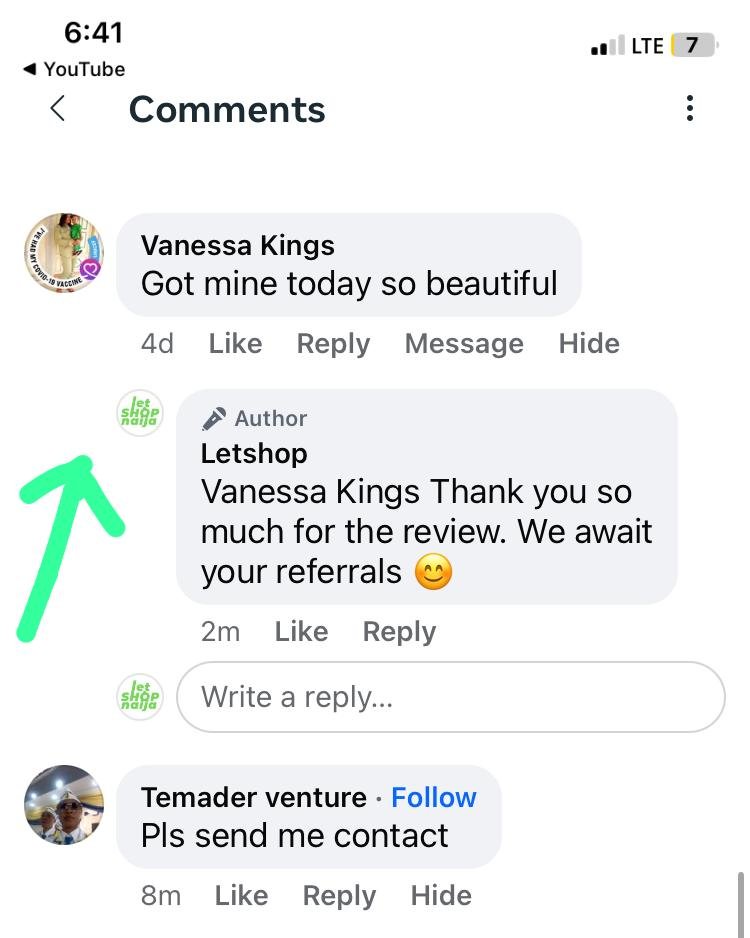This screenshot has height=938, width=750.
Task: Like the Letshop author reply
Action: [301, 632]
